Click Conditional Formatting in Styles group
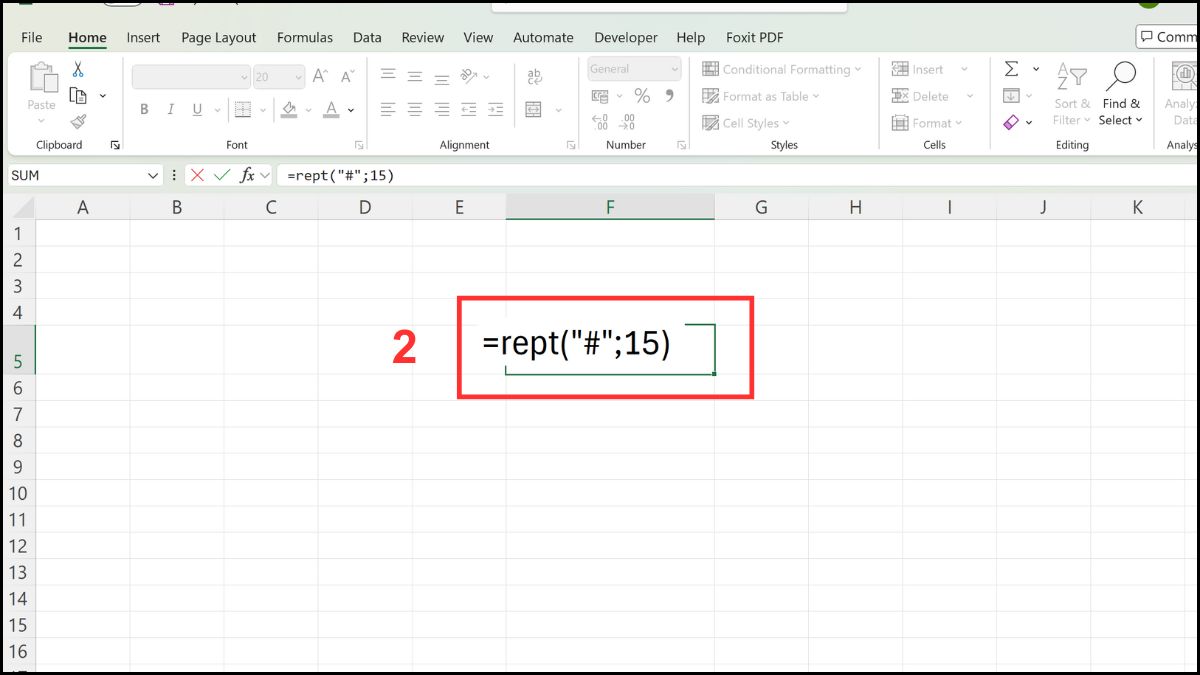This screenshot has width=1200, height=675. point(783,68)
